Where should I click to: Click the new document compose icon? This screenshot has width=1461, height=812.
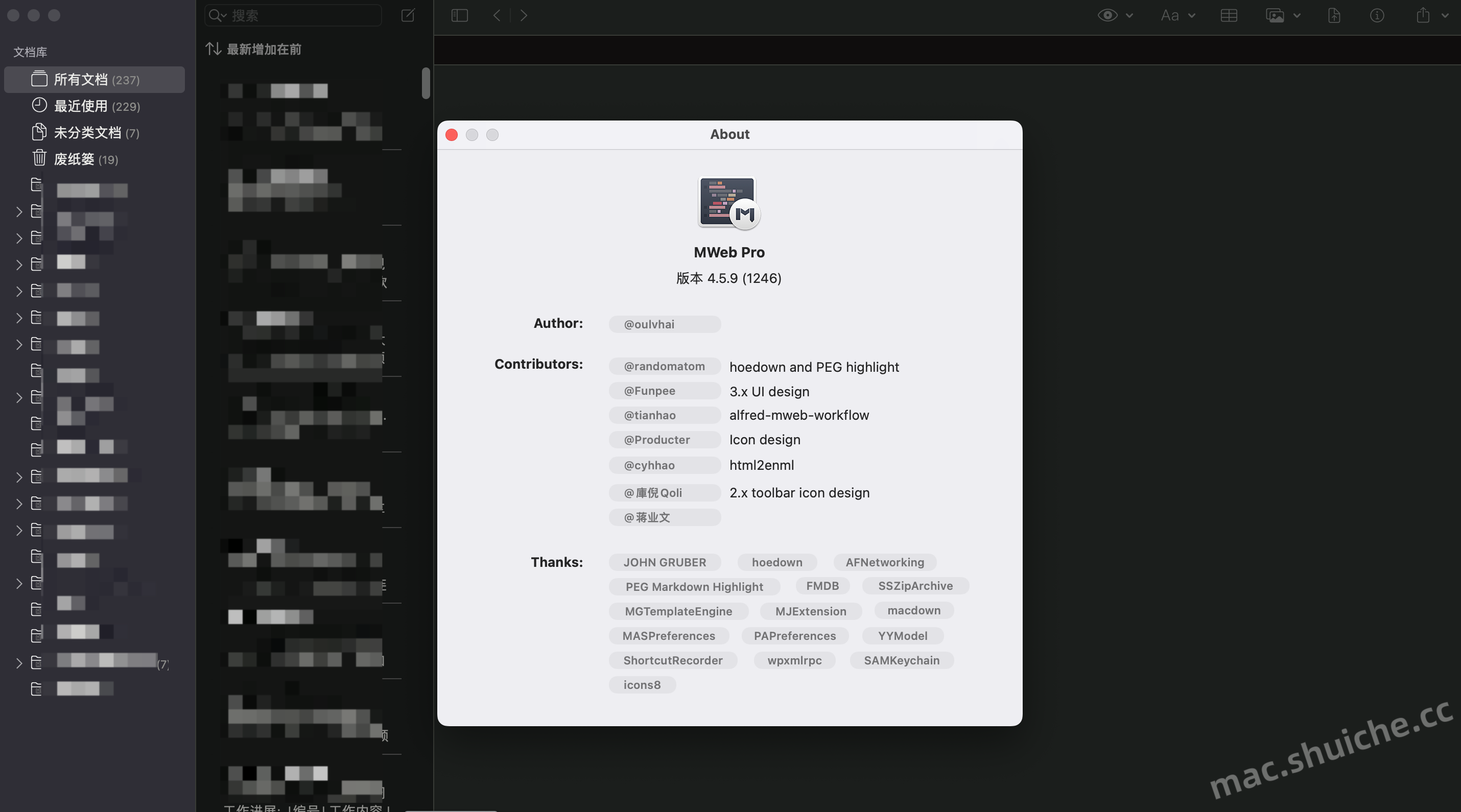pyautogui.click(x=408, y=15)
